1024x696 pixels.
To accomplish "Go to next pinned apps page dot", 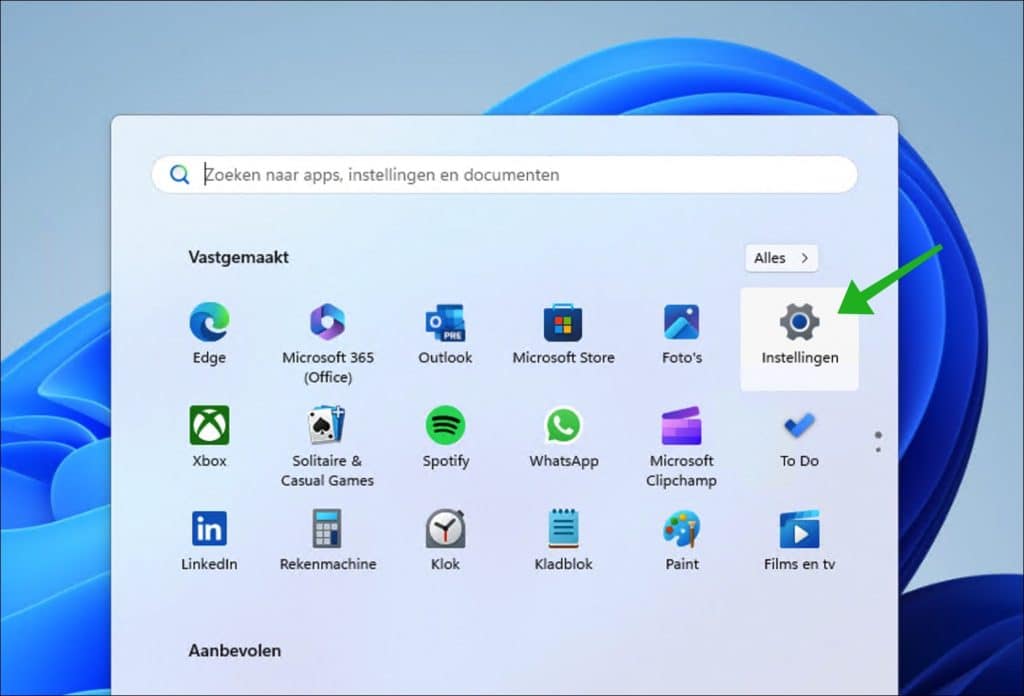I will click(878, 449).
